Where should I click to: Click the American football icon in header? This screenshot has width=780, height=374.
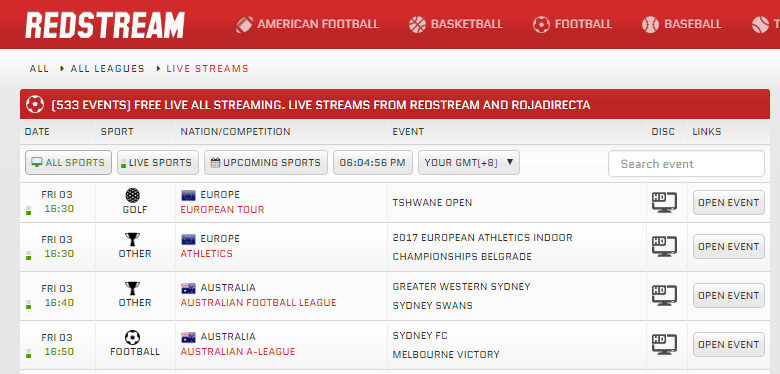click(x=244, y=24)
